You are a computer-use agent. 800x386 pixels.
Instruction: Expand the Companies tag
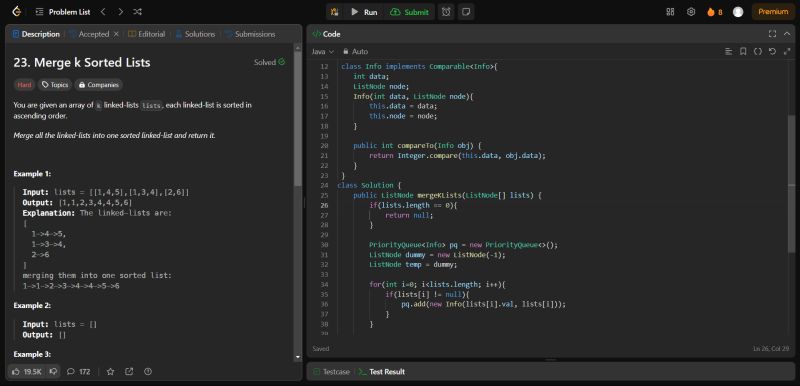pos(98,85)
